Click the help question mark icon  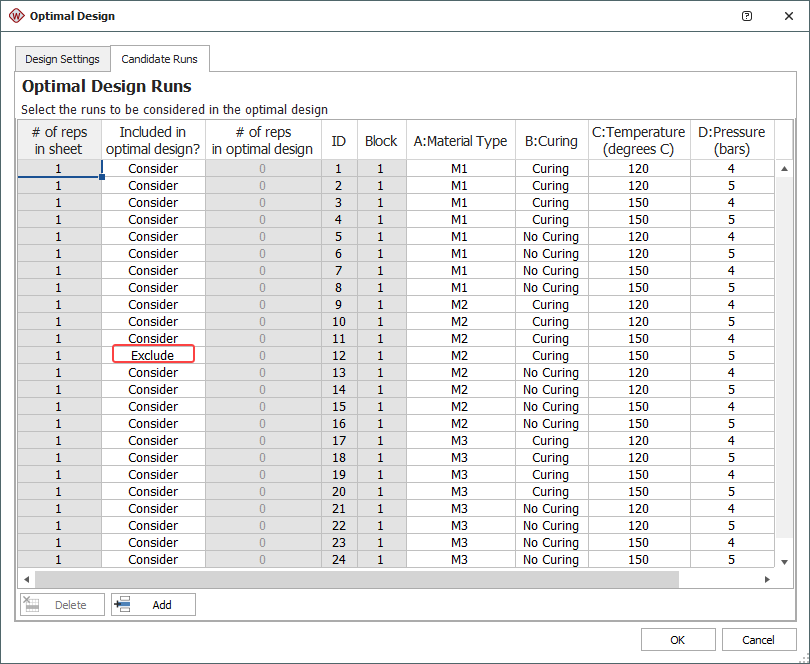[747, 16]
